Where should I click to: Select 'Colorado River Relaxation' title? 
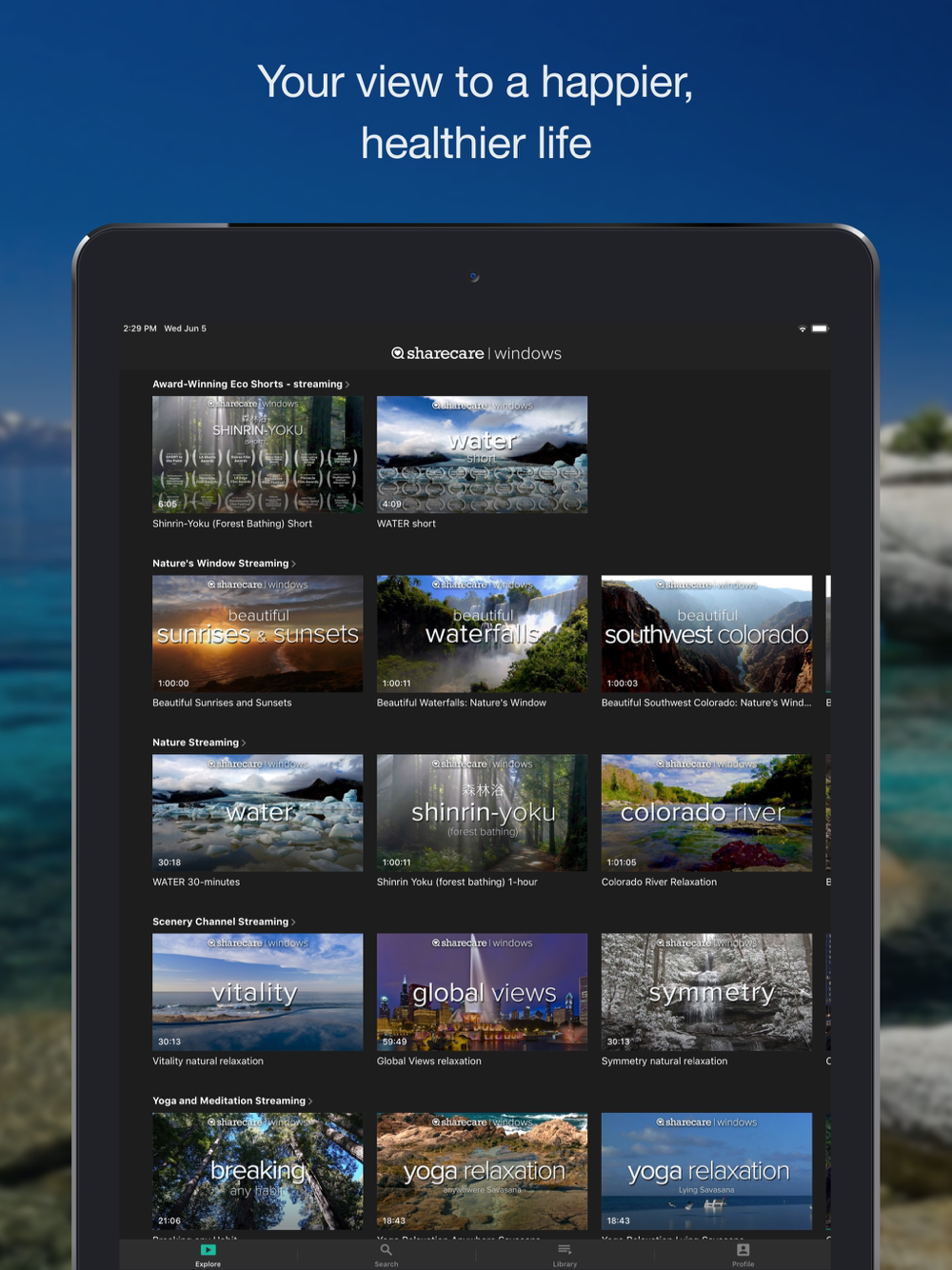[x=659, y=882]
